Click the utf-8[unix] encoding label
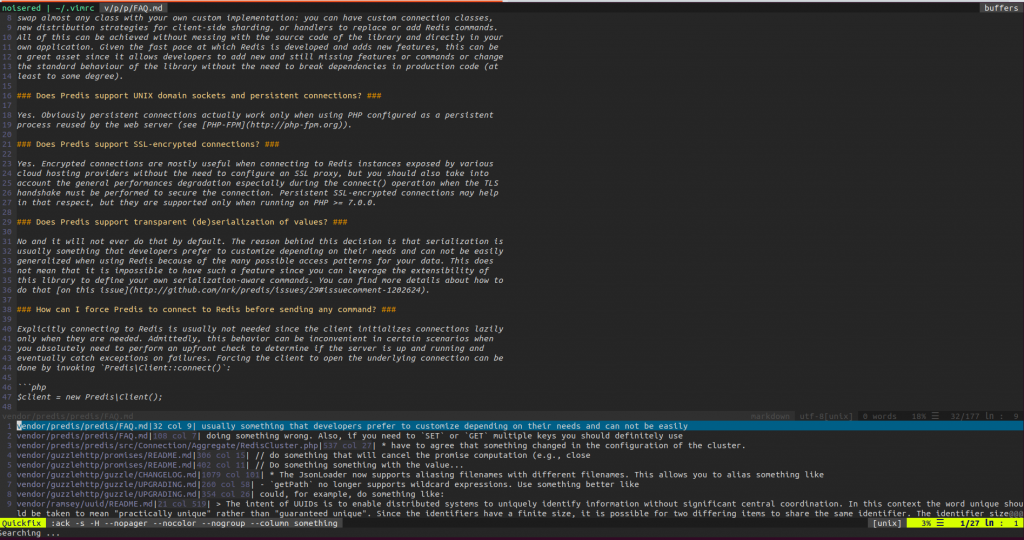This screenshot has height=540, width=1024. coord(826,416)
